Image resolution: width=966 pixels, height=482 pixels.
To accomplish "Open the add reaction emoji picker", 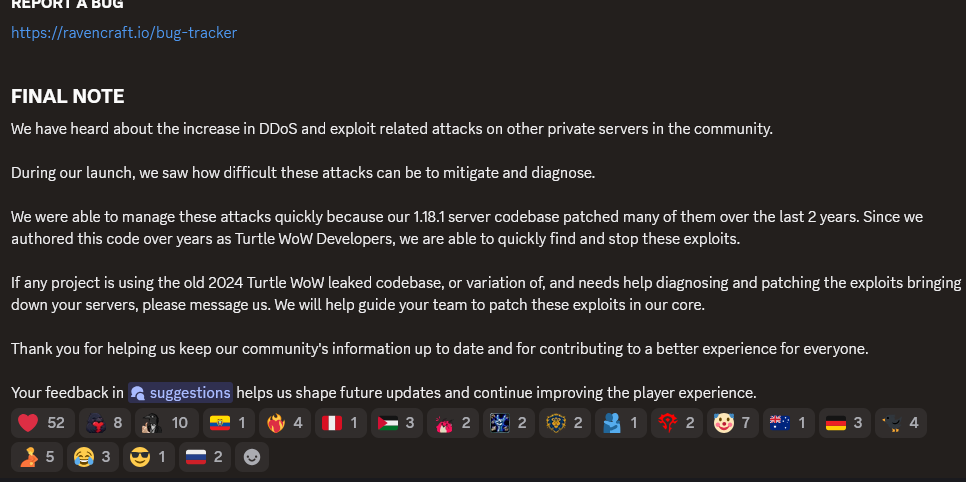I will [x=252, y=457].
